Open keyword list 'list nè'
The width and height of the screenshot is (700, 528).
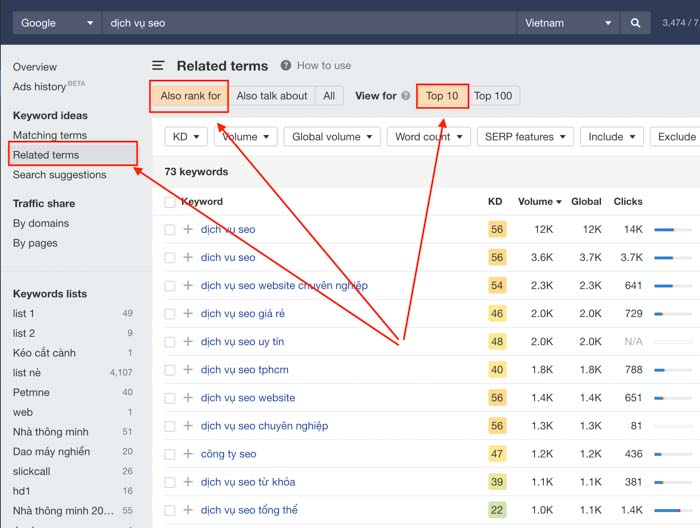tap(27, 373)
